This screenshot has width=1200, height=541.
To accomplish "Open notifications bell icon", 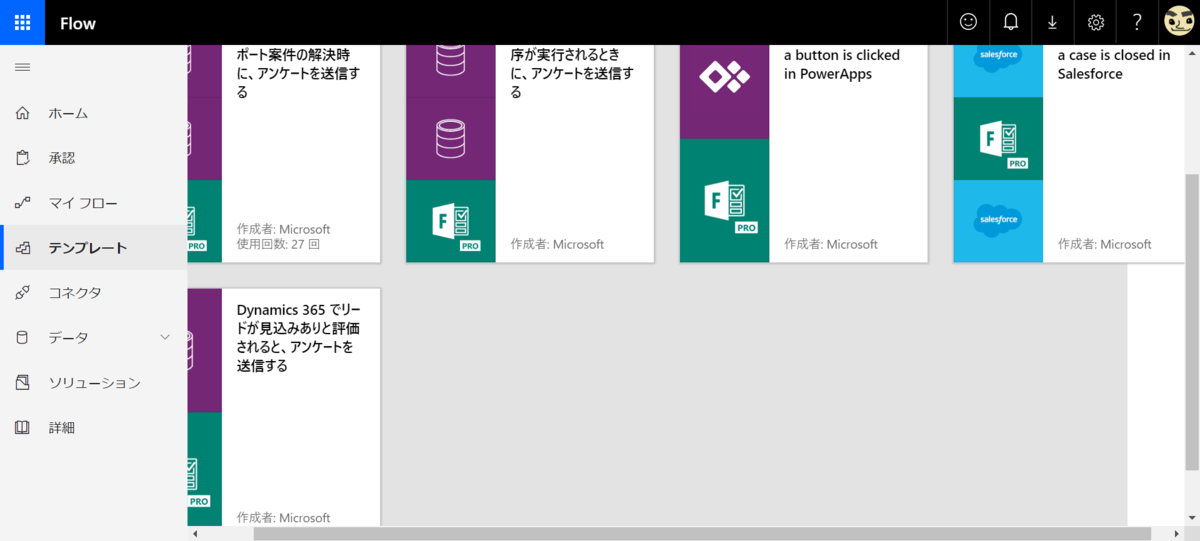I will pos(1011,22).
